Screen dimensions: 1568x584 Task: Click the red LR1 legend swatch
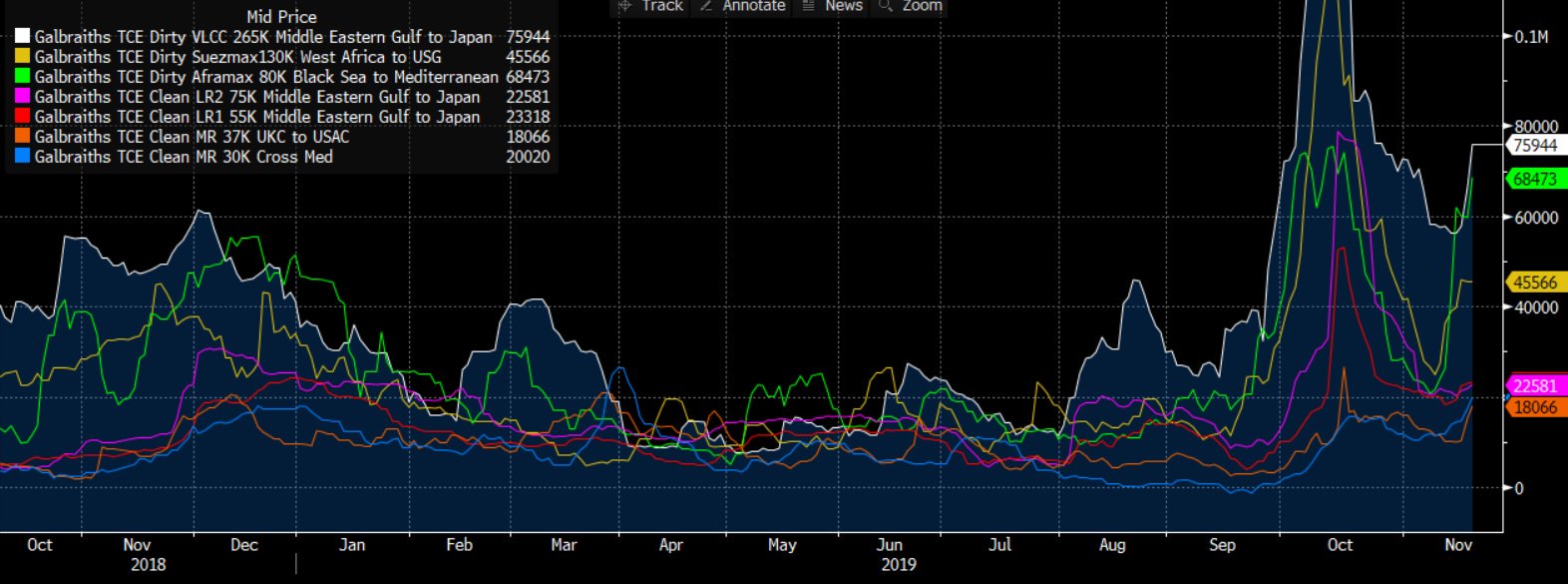pos(23,117)
